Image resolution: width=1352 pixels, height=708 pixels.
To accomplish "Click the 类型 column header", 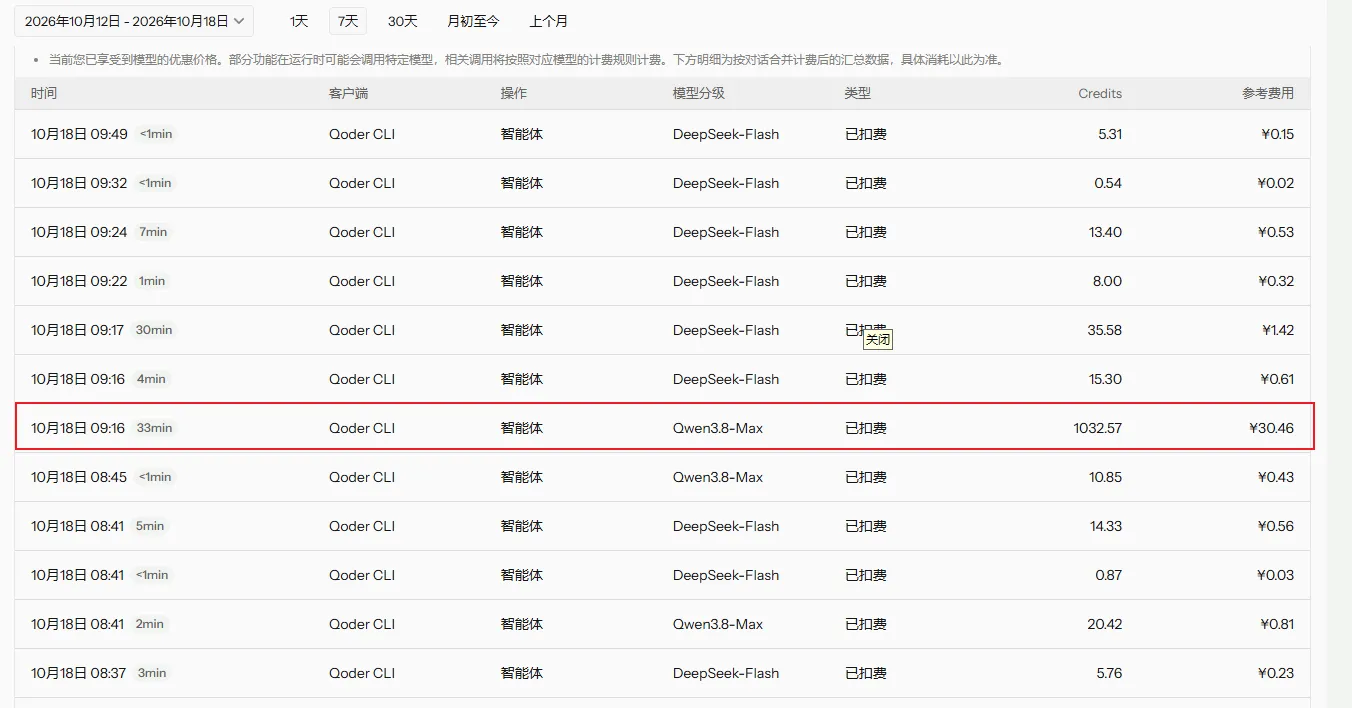I will pos(858,94).
